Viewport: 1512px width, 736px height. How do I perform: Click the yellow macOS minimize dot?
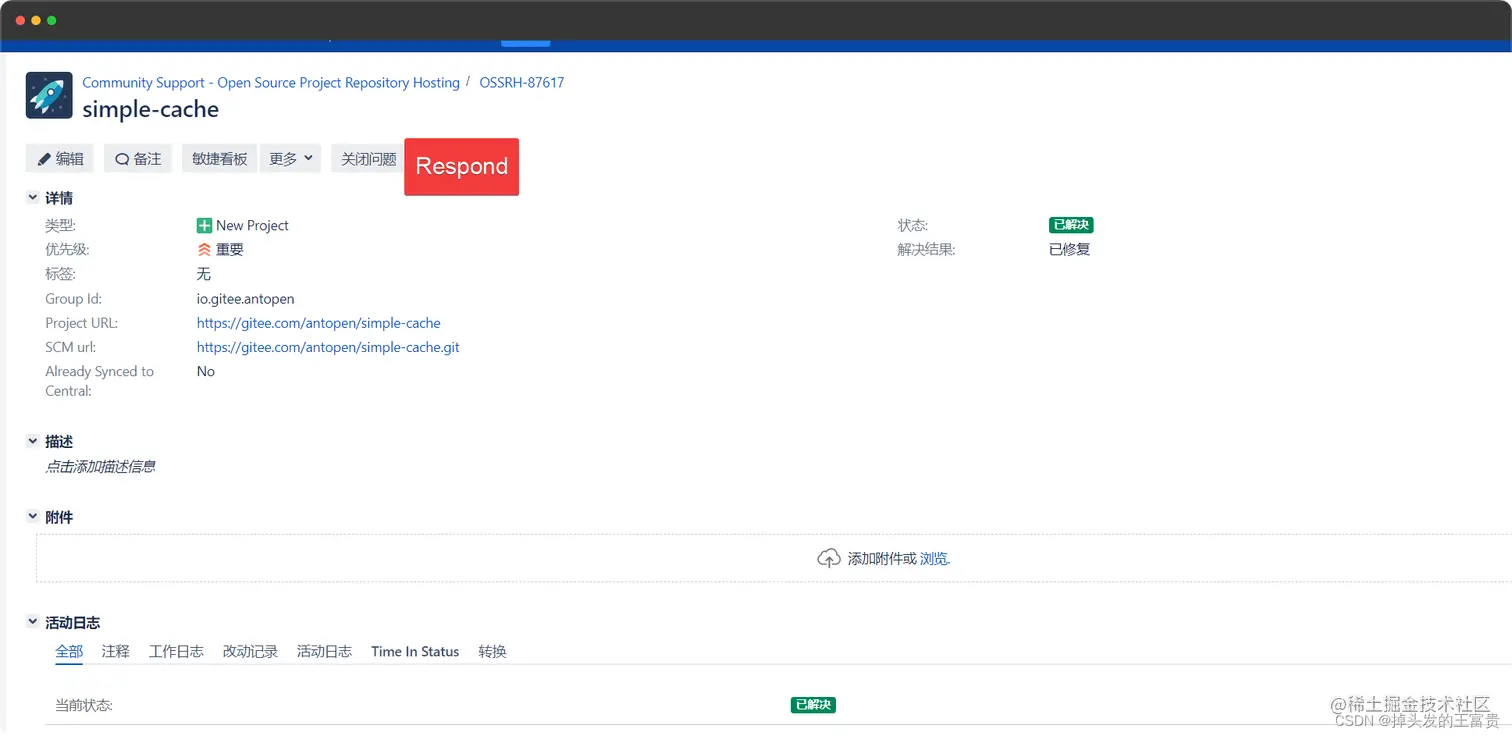pos(36,20)
